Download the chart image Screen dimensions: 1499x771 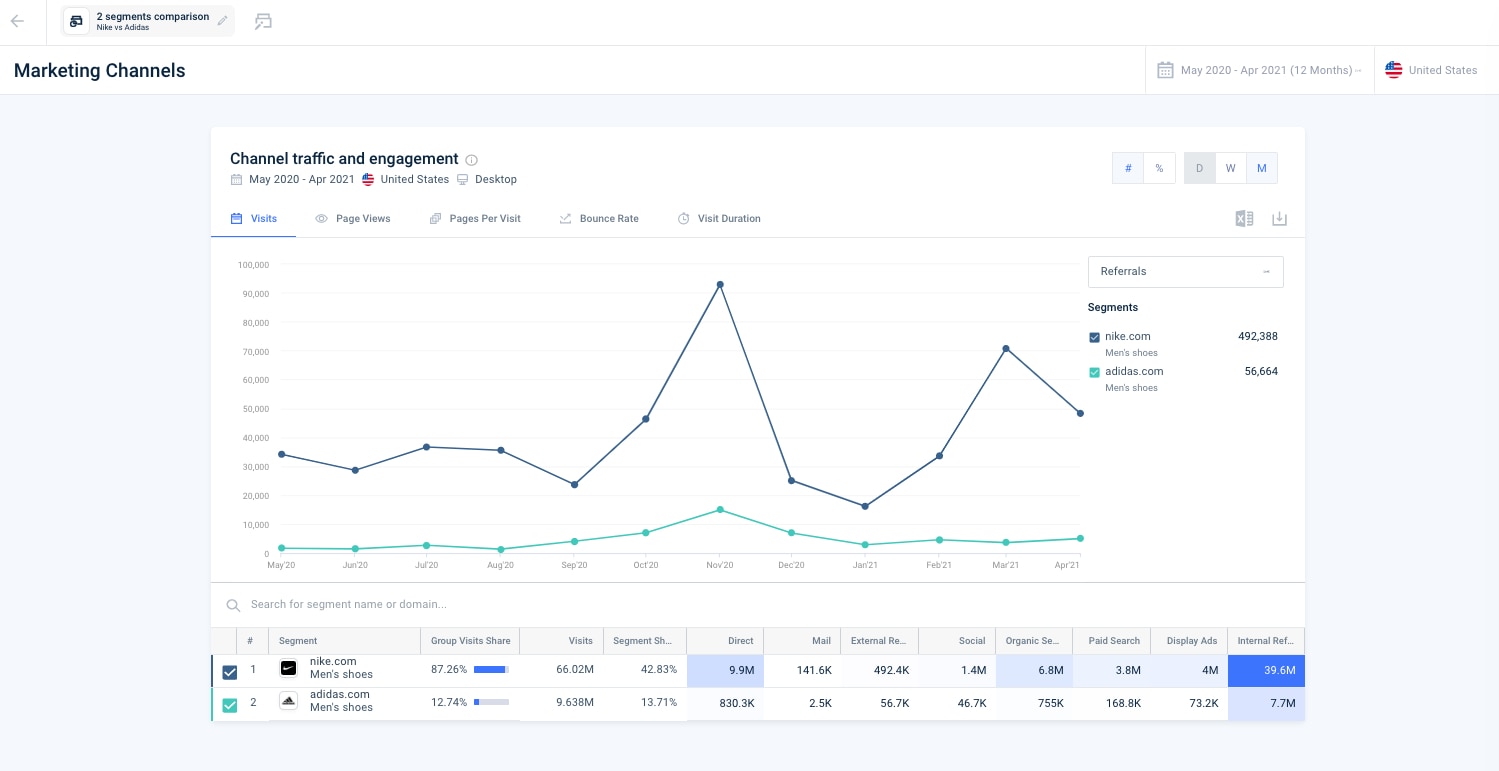click(x=1279, y=219)
